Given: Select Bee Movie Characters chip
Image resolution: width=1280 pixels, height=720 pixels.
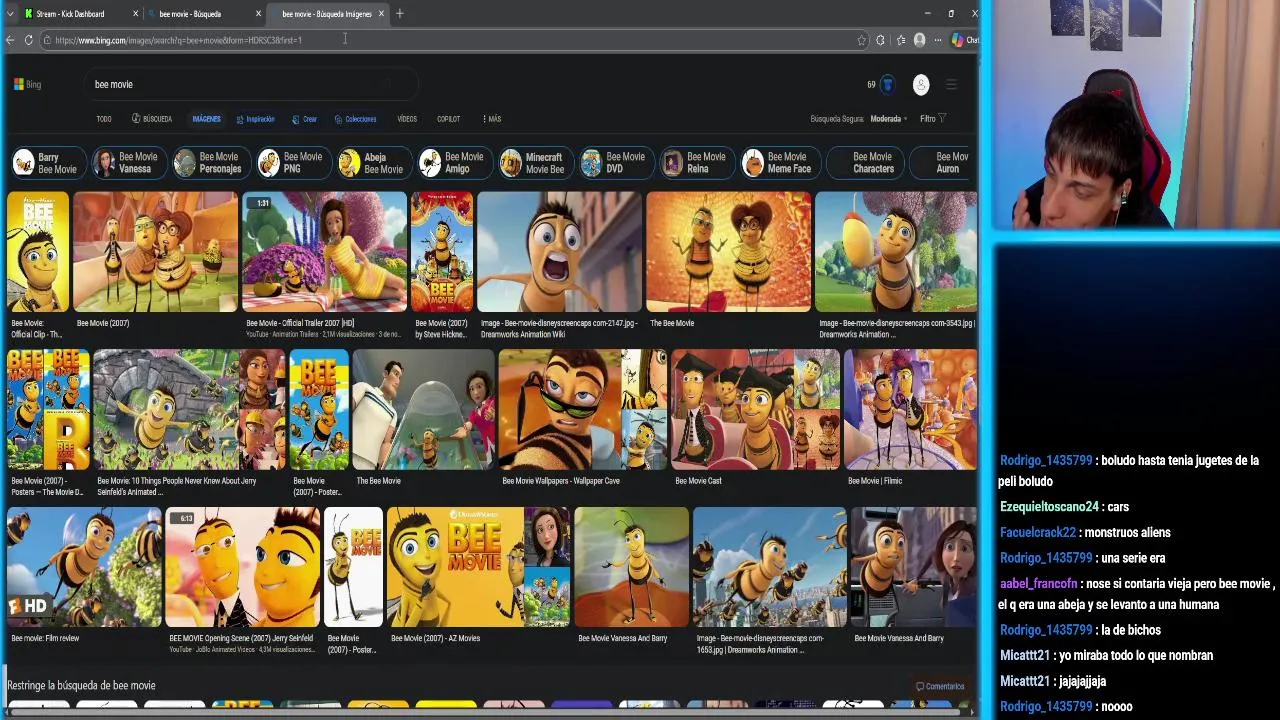Looking at the screenshot, I should tap(865, 163).
